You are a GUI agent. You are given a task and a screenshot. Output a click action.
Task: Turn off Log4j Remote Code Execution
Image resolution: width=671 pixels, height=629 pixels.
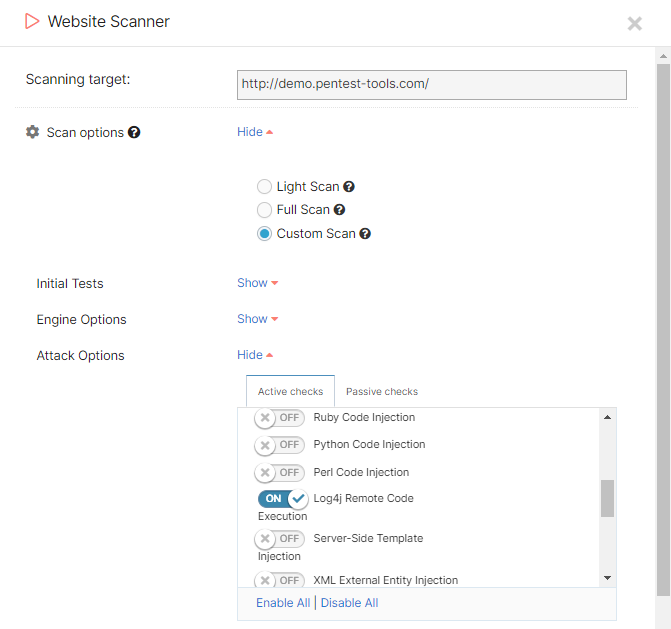coord(283,499)
